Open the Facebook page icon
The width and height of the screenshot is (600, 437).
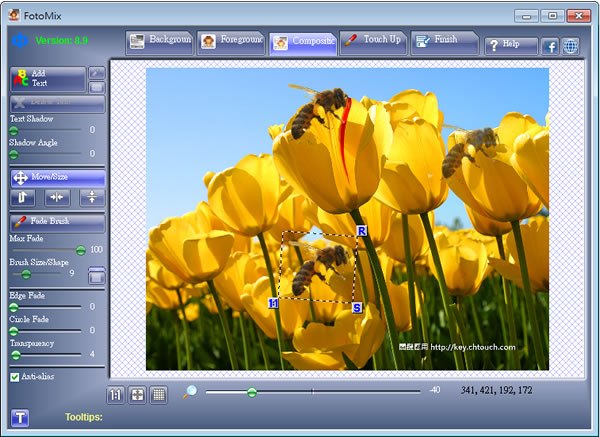click(550, 46)
